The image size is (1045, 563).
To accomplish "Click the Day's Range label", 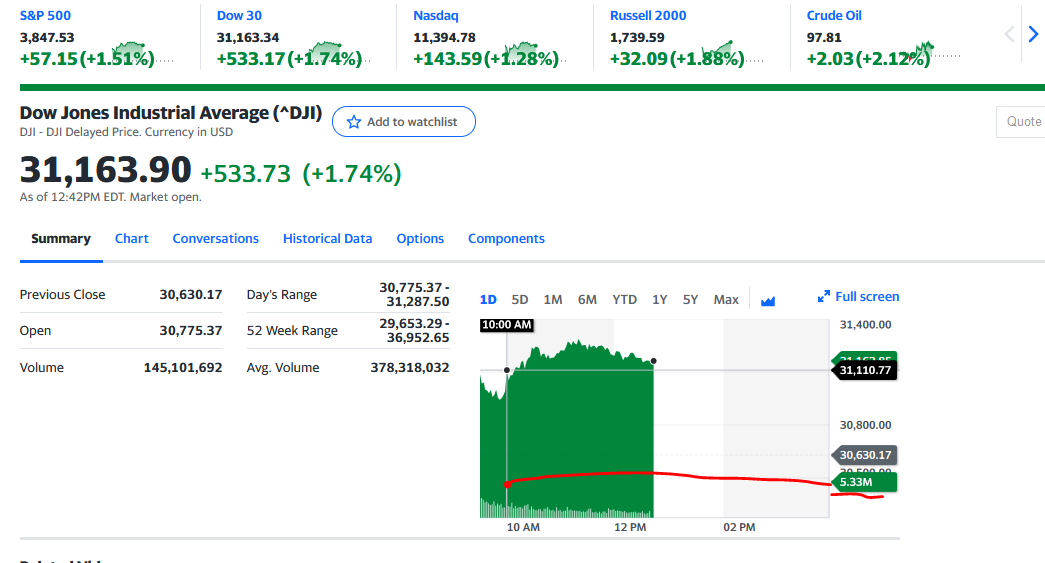I will pyautogui.click(x=282, y=294).
